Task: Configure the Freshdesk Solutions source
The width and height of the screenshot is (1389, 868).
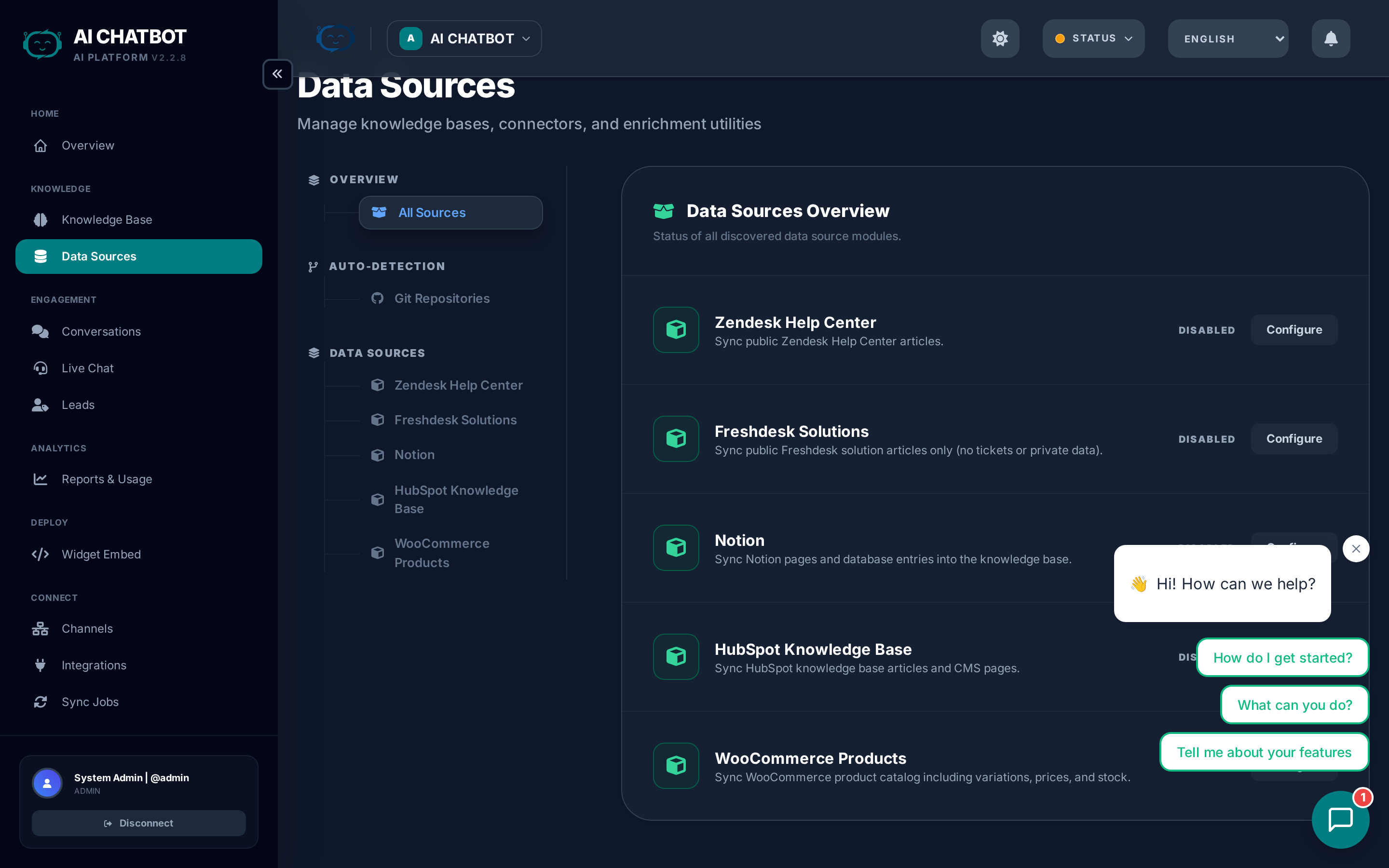Action: 1294,439
